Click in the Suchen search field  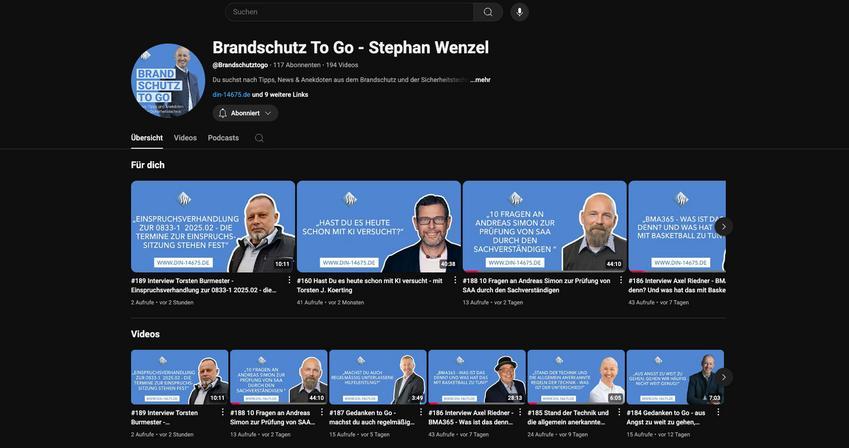click(349, 12)
